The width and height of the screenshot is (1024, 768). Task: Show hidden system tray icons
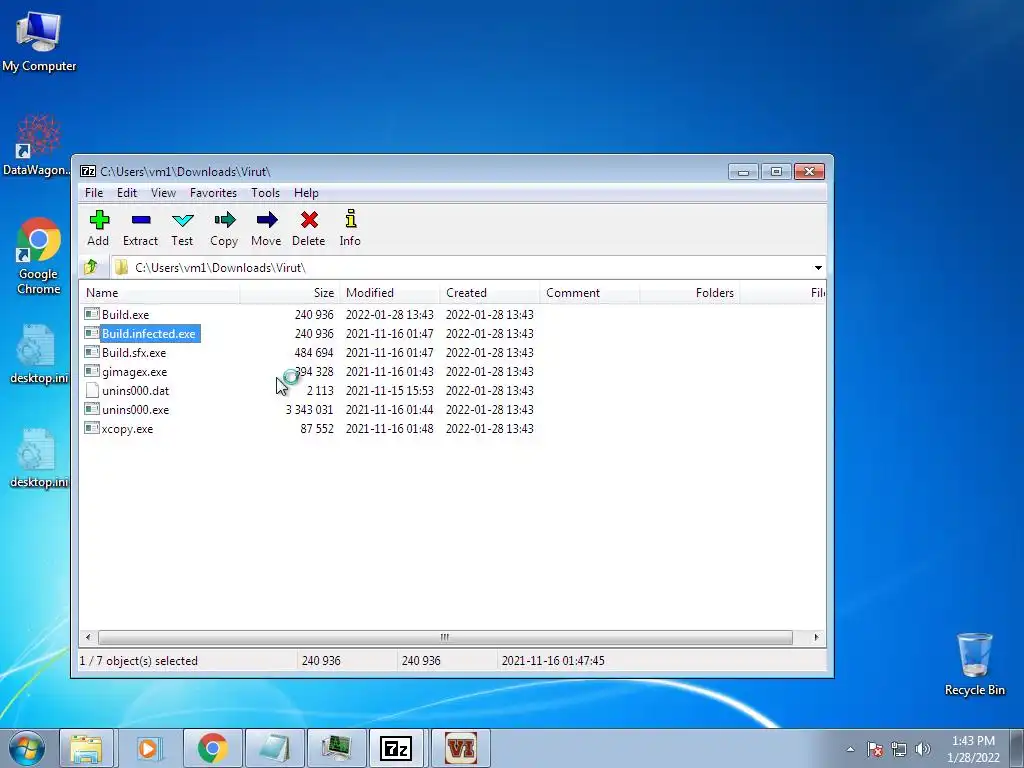tap(850, 749)
